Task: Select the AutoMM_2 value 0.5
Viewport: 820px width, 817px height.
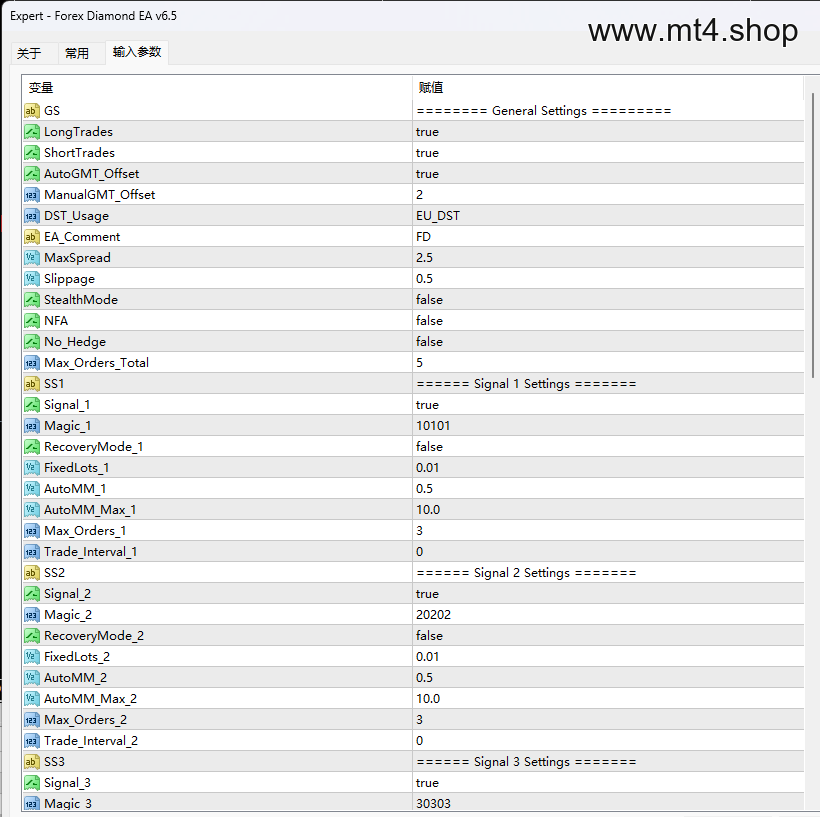Action: pos(424,677)
